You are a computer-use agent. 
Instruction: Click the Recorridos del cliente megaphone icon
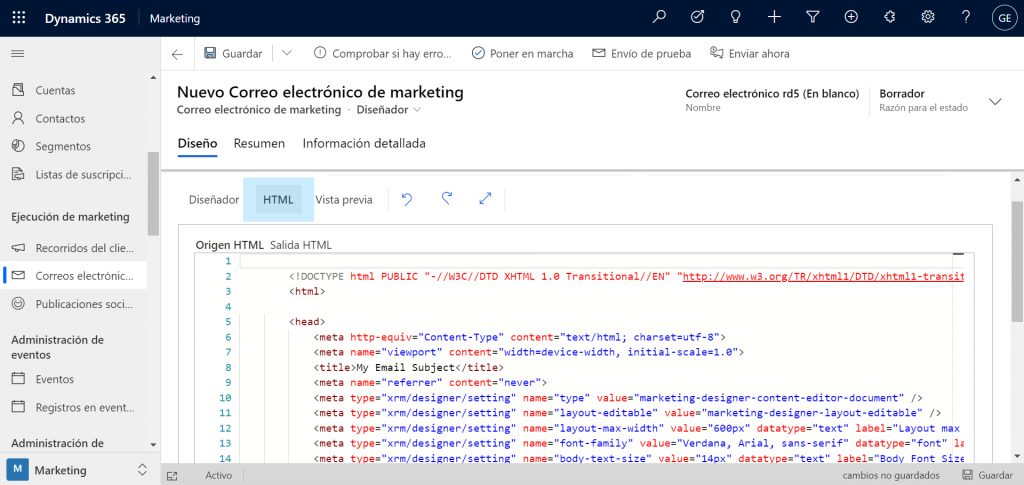pyautogui.click(x=18, y=247)
